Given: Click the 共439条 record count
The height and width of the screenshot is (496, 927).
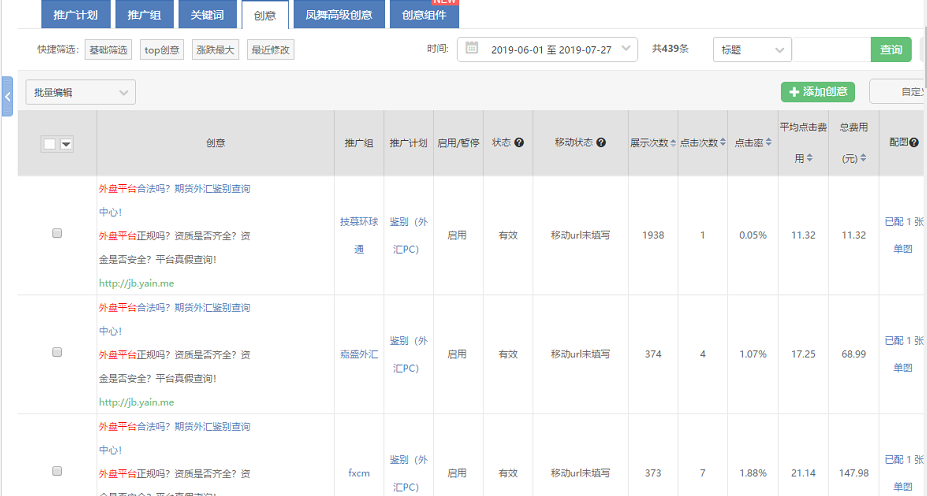Looking at the screenshot, I should 670,48.
